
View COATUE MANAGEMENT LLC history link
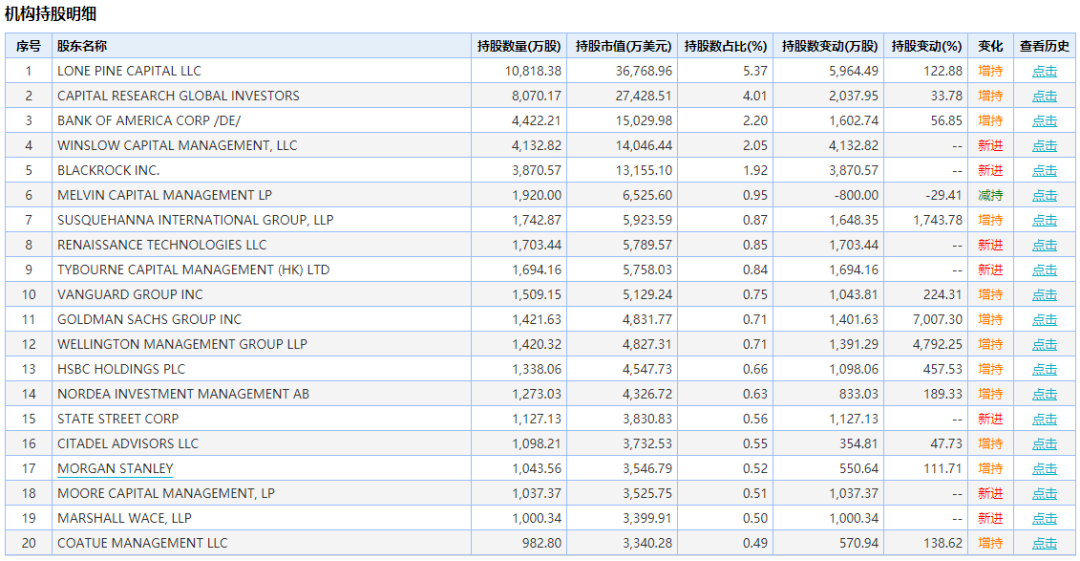[x=1044, y=542]
